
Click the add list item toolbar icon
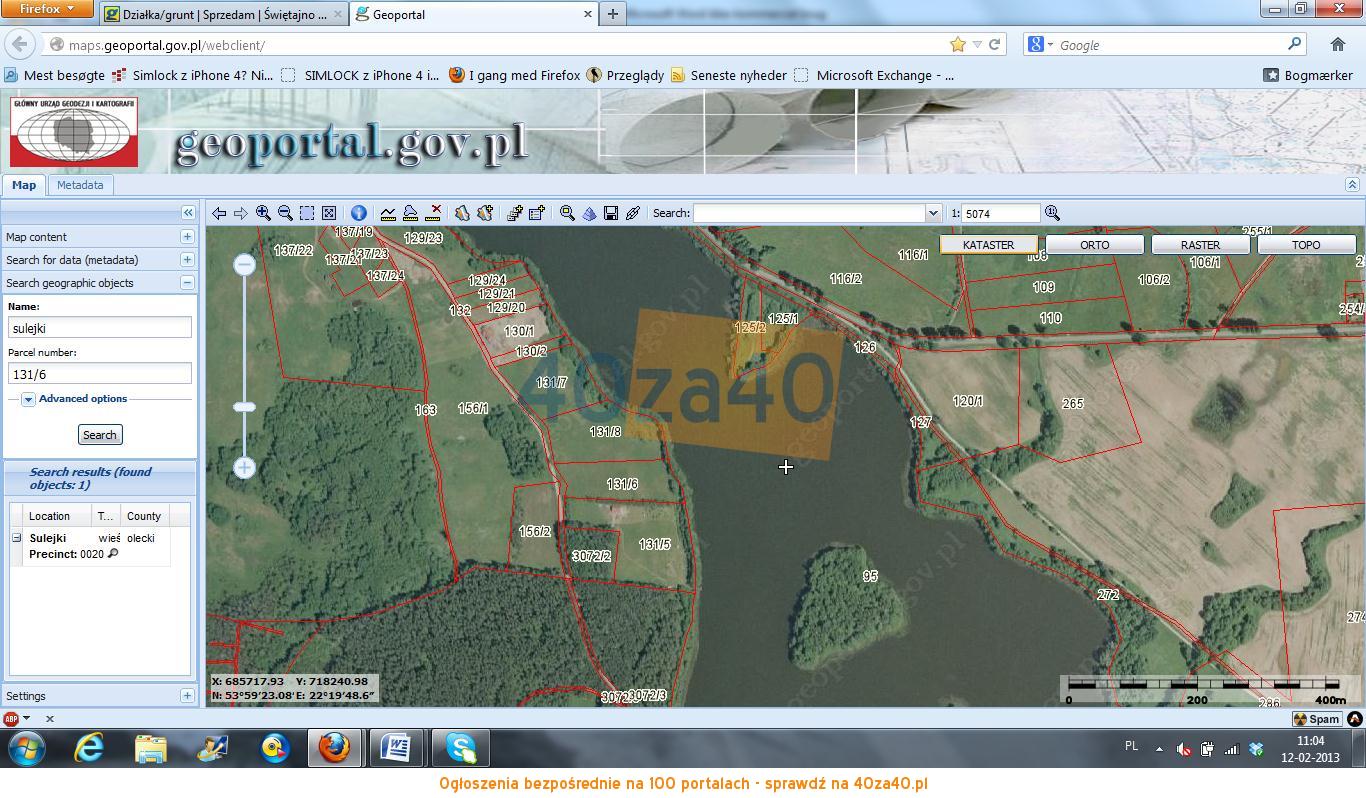537,213
